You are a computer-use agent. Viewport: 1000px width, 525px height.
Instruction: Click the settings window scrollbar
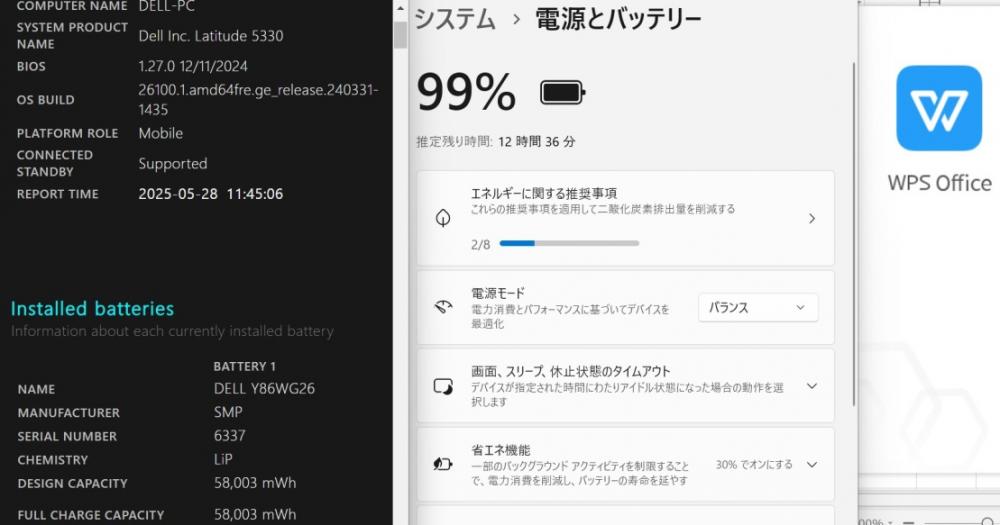853,234
